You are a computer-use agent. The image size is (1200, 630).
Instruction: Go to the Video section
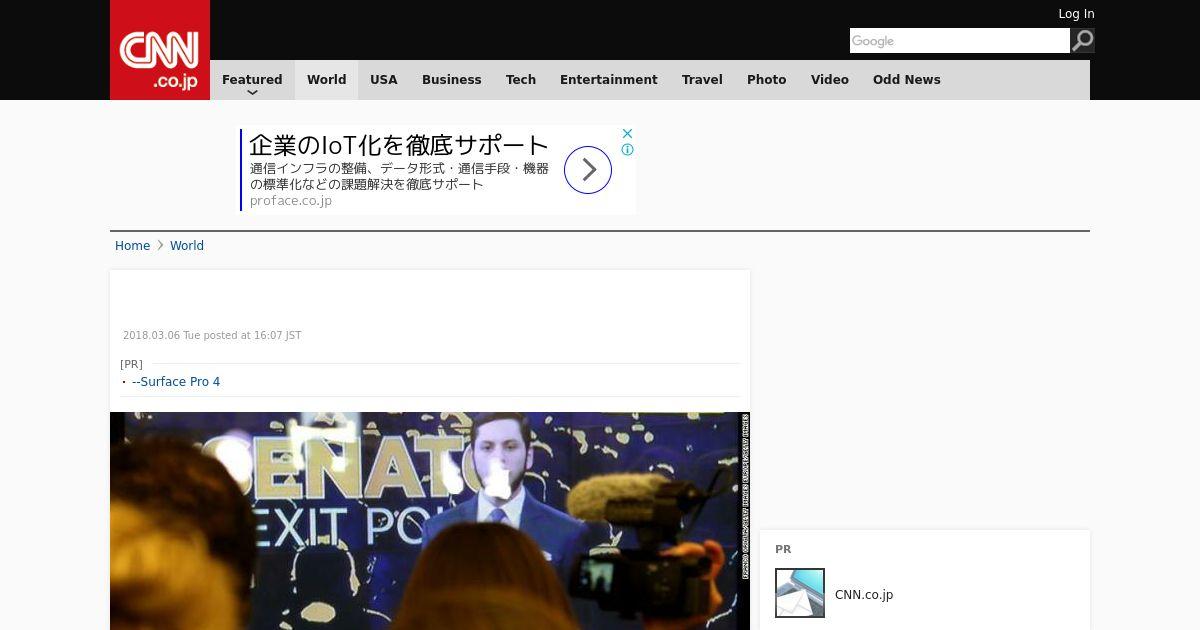pos(830,80)
